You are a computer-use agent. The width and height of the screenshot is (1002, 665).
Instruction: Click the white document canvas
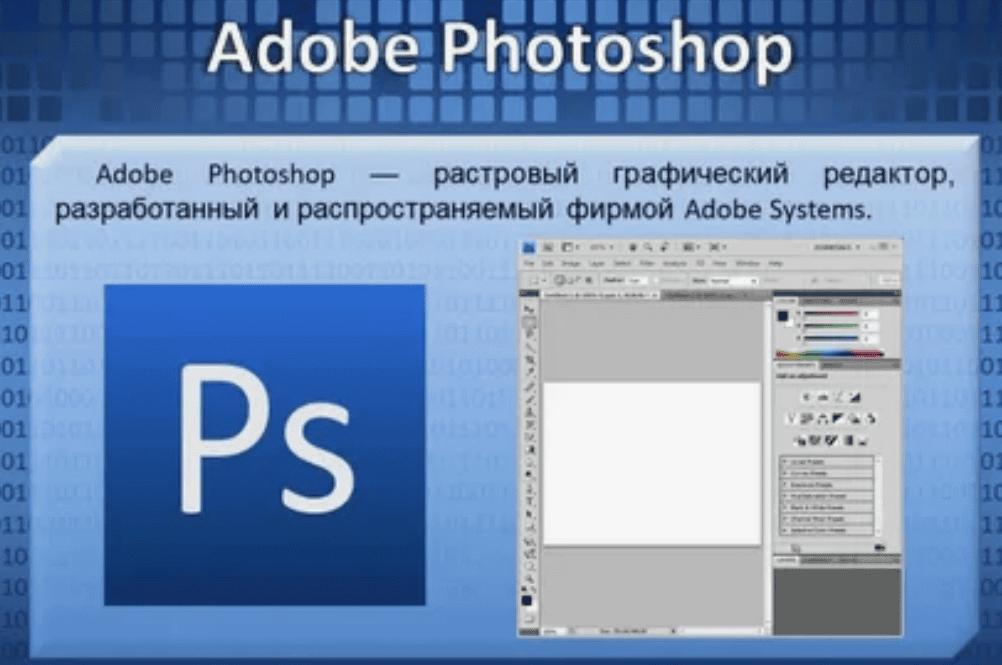pyautogui.click(x=652, y=464)
